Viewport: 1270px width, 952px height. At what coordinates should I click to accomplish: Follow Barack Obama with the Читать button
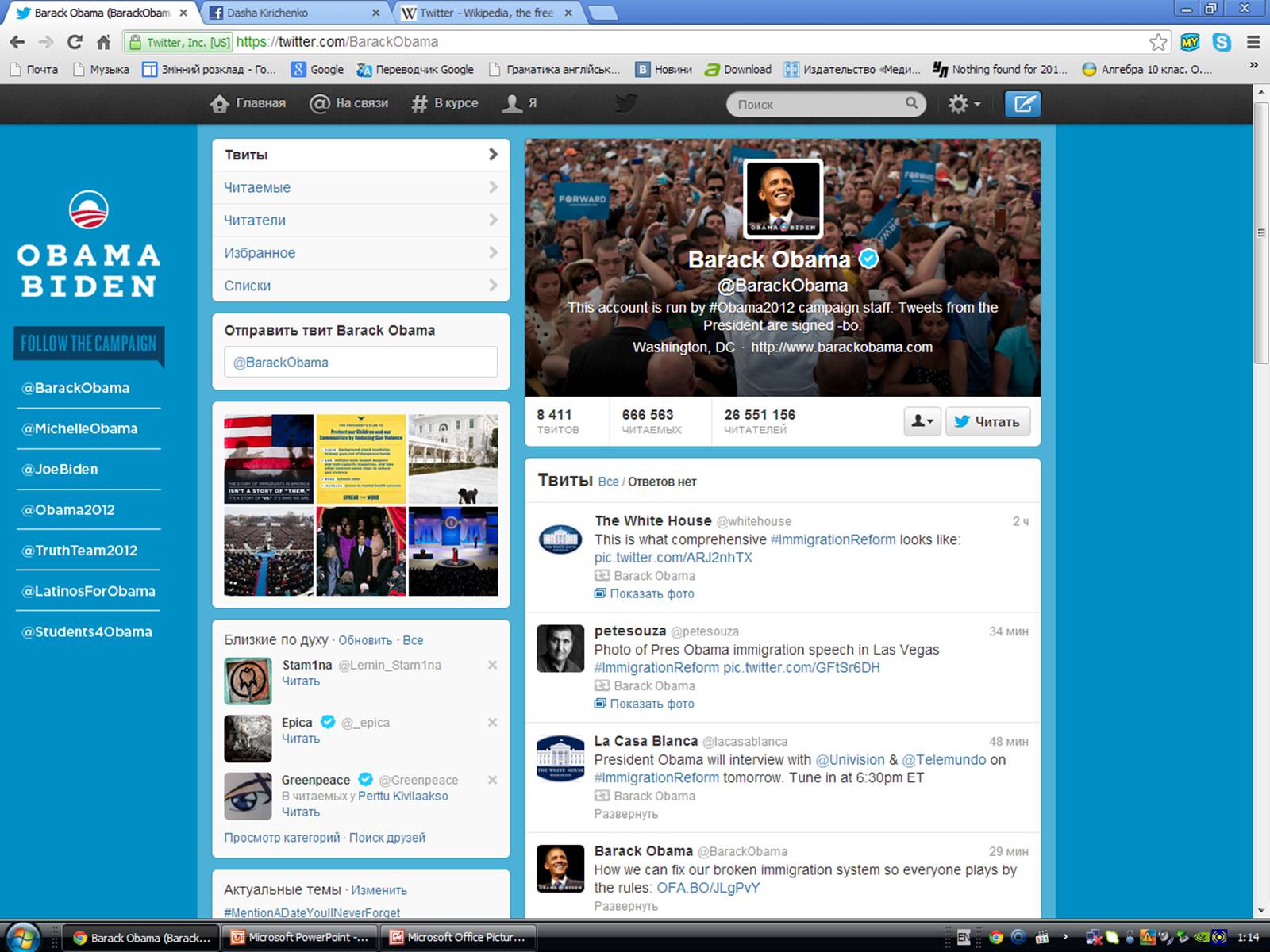987,421
